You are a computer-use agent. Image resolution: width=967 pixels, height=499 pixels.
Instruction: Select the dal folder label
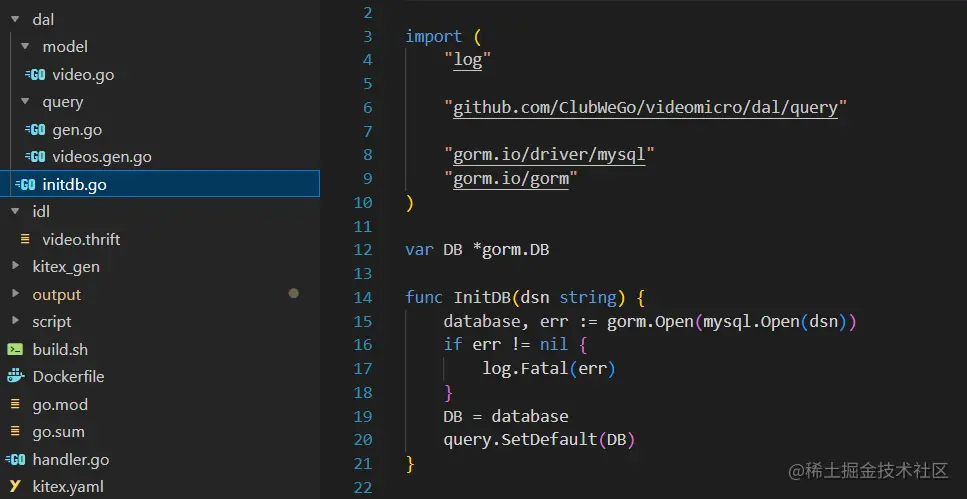[43, 20]
